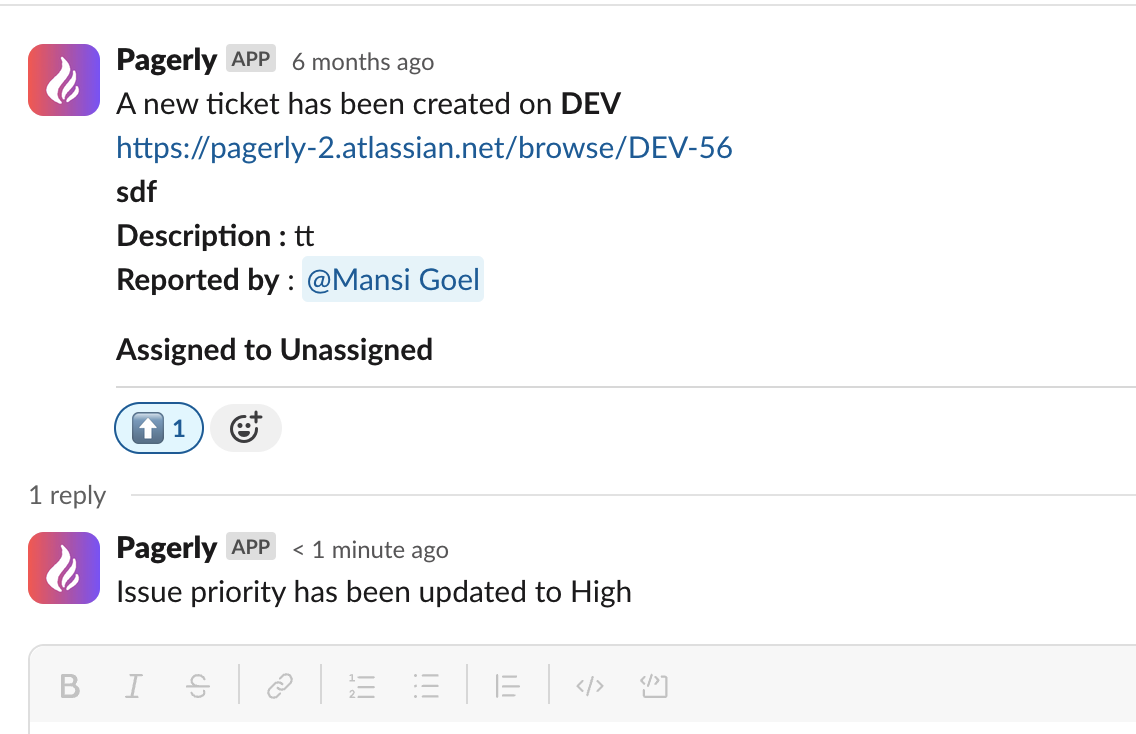Viewport: 1136px width, 734px height.
Task: Insert a blockquote
Action: 507,685
